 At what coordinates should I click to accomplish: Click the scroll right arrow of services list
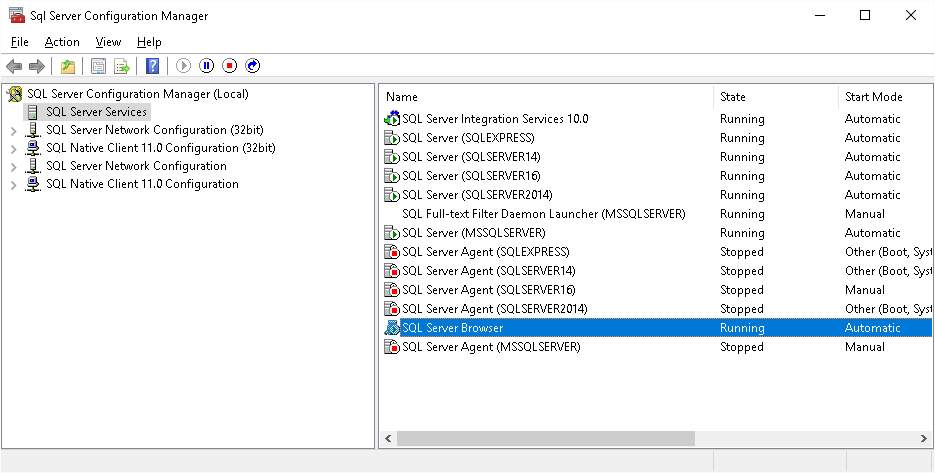(924, 439)
